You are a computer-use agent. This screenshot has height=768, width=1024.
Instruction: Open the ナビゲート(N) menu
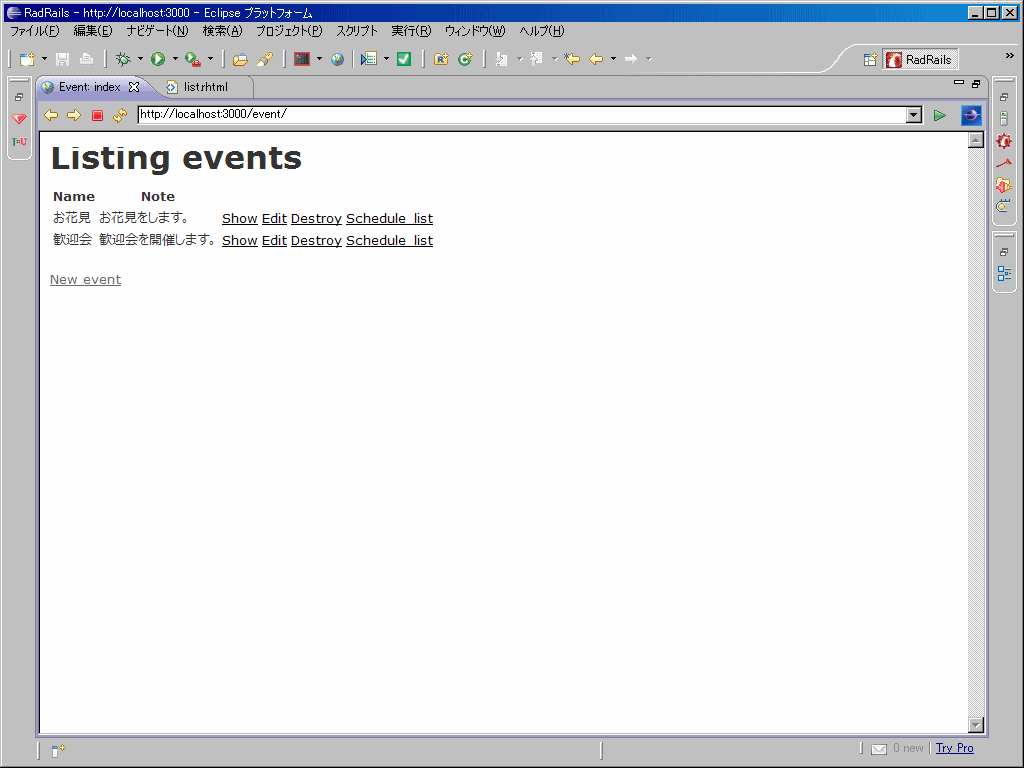tap(157, 31)
